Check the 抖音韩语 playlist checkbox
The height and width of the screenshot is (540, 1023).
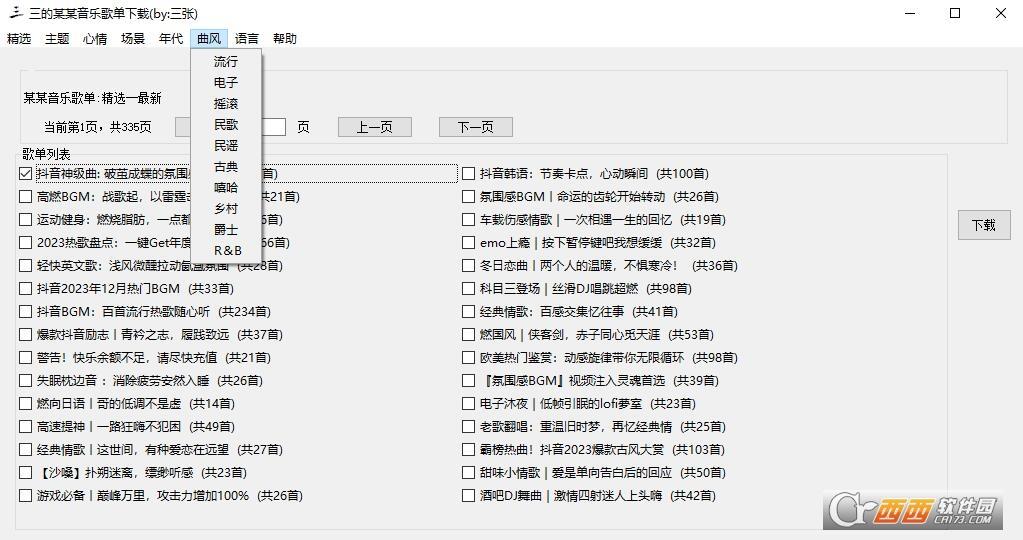click(x=468, y=174)
